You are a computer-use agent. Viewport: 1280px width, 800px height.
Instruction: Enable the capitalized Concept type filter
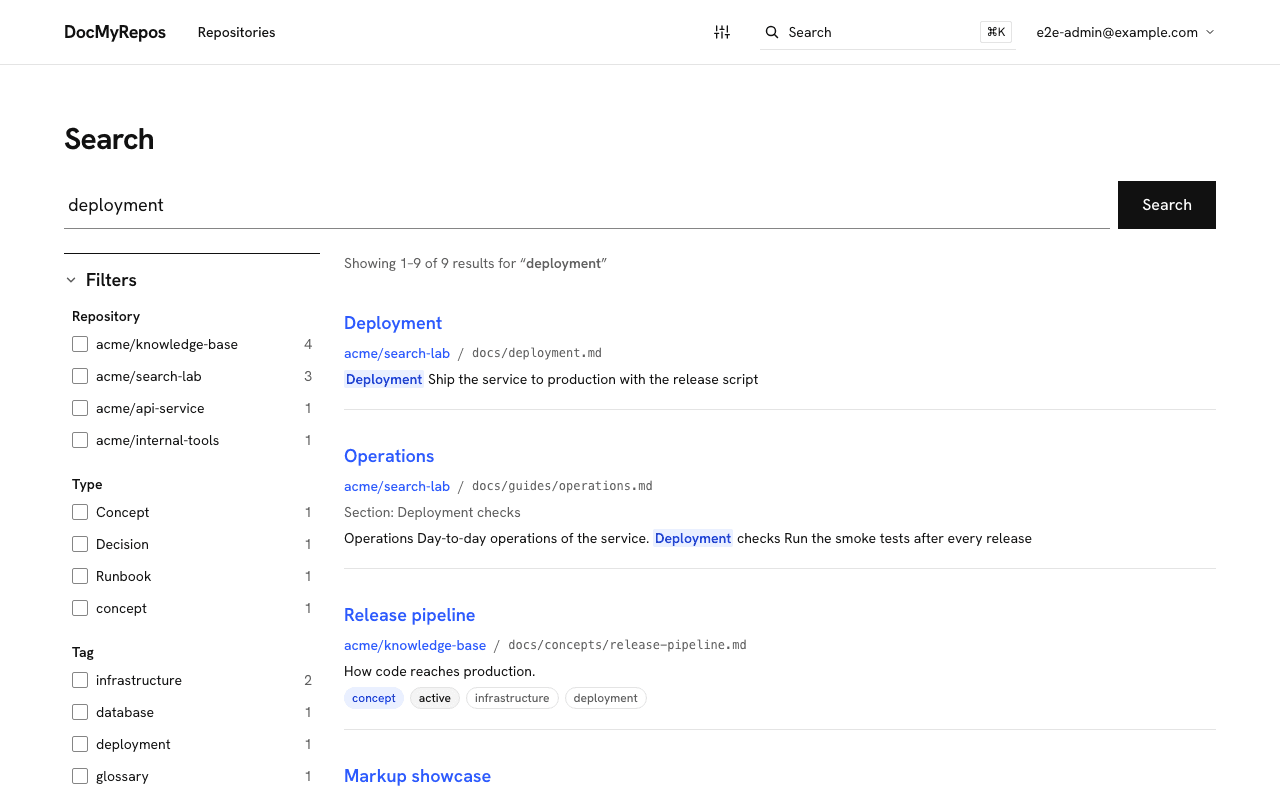coord(80,512)
